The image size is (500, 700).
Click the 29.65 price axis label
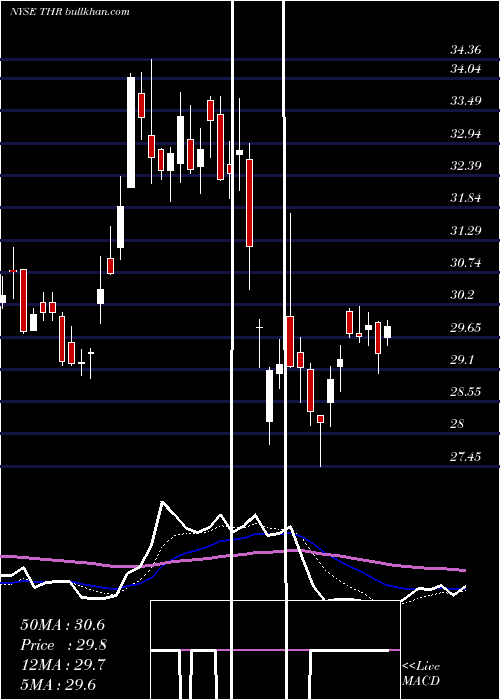click(466, 328)
